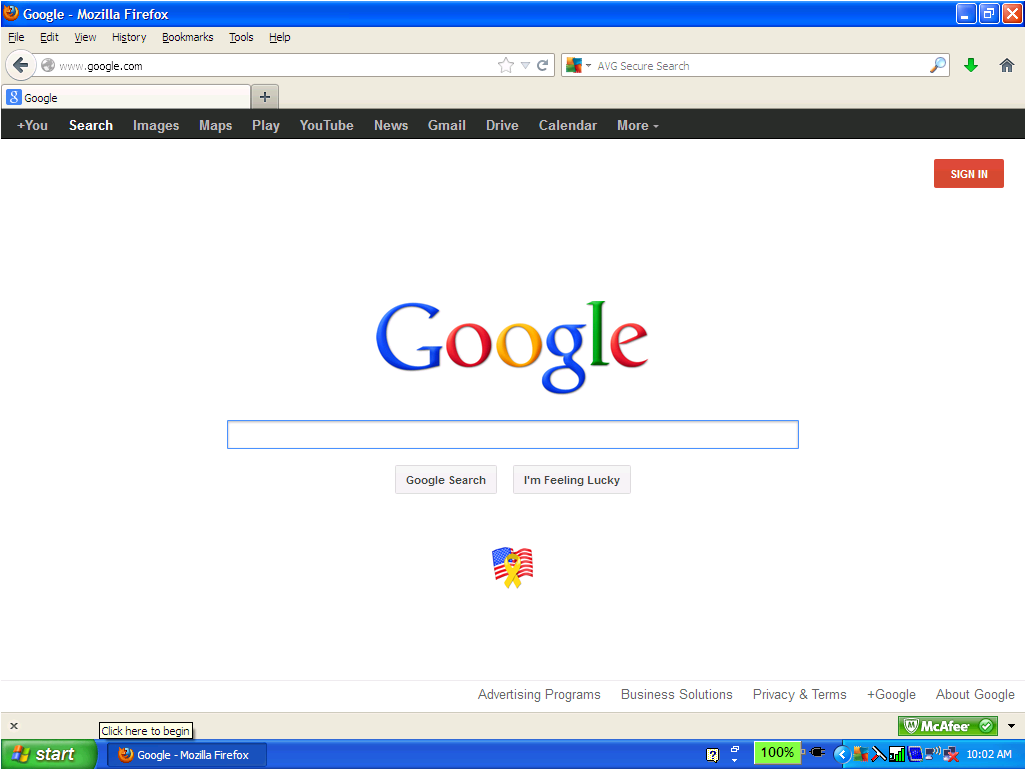Click the red SIGN IN button
Screen dimensions: 1026x770
968,174
